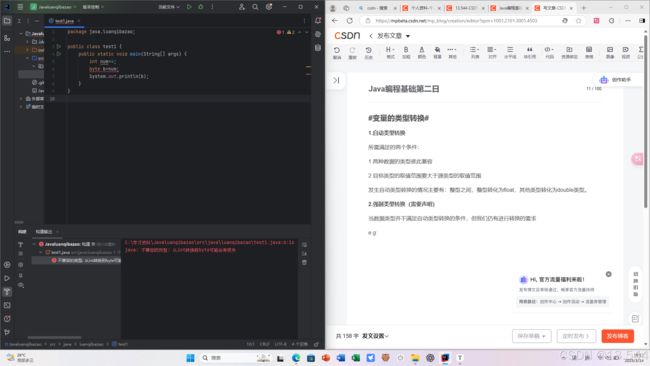Open the Build tool window hammer icon

click(7, 292)
